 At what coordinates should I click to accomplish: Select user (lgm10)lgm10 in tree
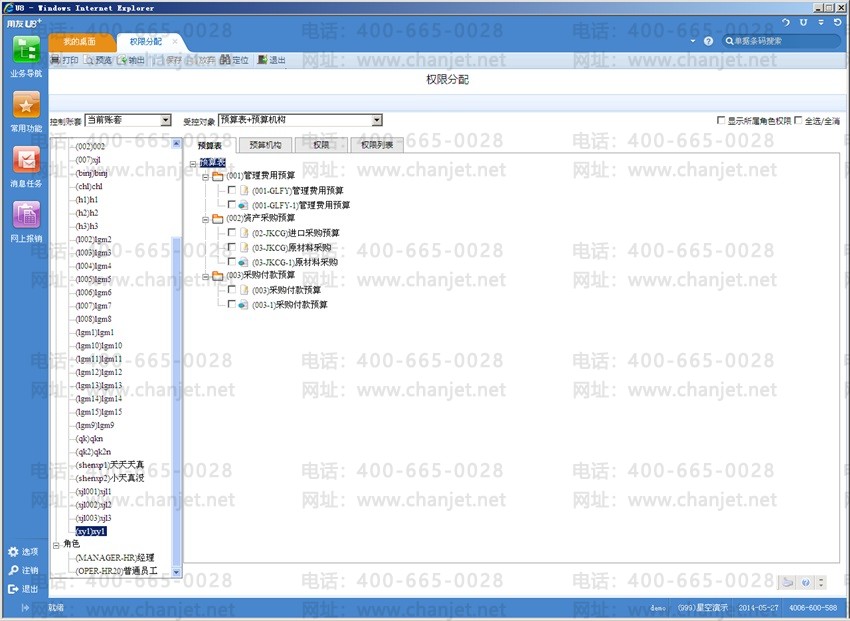coord(99,346)
